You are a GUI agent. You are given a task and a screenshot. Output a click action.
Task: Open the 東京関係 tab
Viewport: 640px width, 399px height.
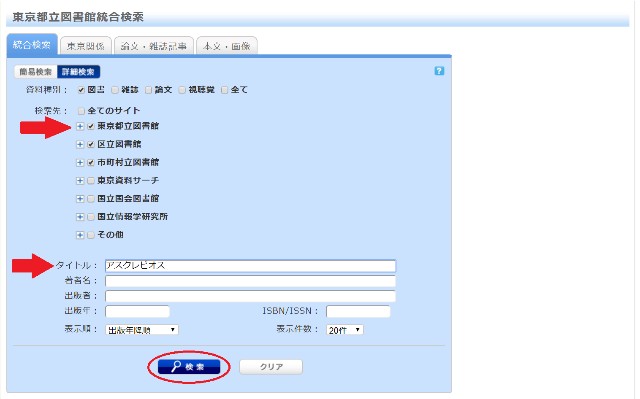click(86, 46)
